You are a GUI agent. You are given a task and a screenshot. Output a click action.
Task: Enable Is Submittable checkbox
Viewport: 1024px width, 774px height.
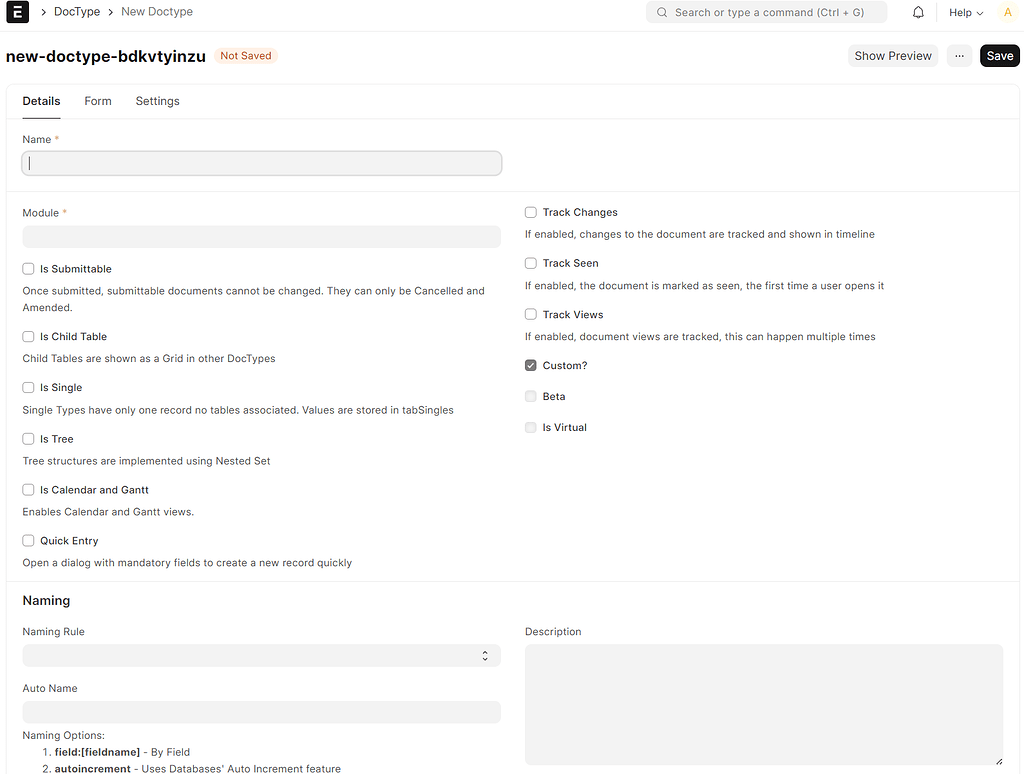tap(28, 268)
